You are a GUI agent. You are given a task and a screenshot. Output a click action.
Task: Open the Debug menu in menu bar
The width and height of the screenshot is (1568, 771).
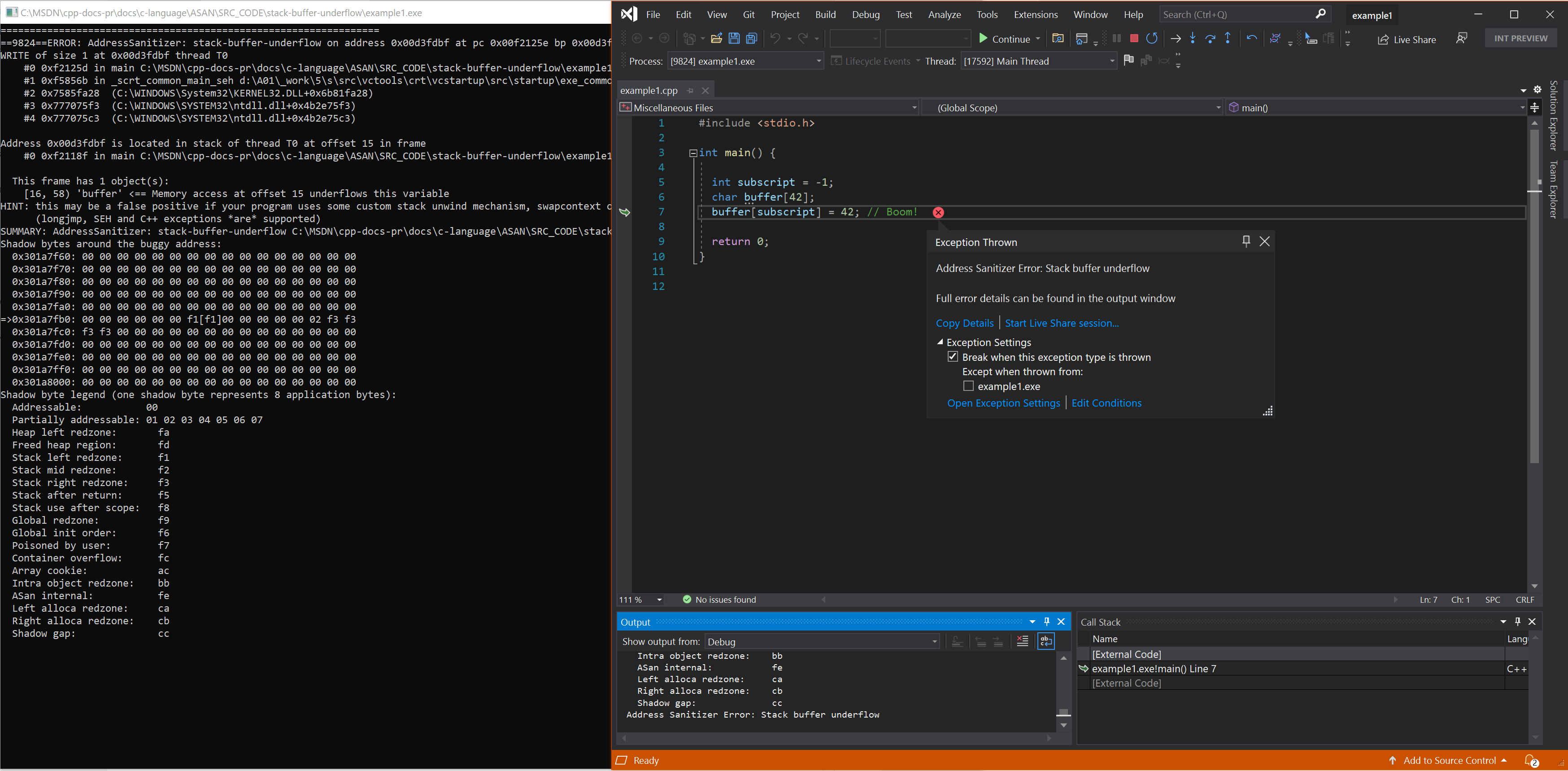864,14
